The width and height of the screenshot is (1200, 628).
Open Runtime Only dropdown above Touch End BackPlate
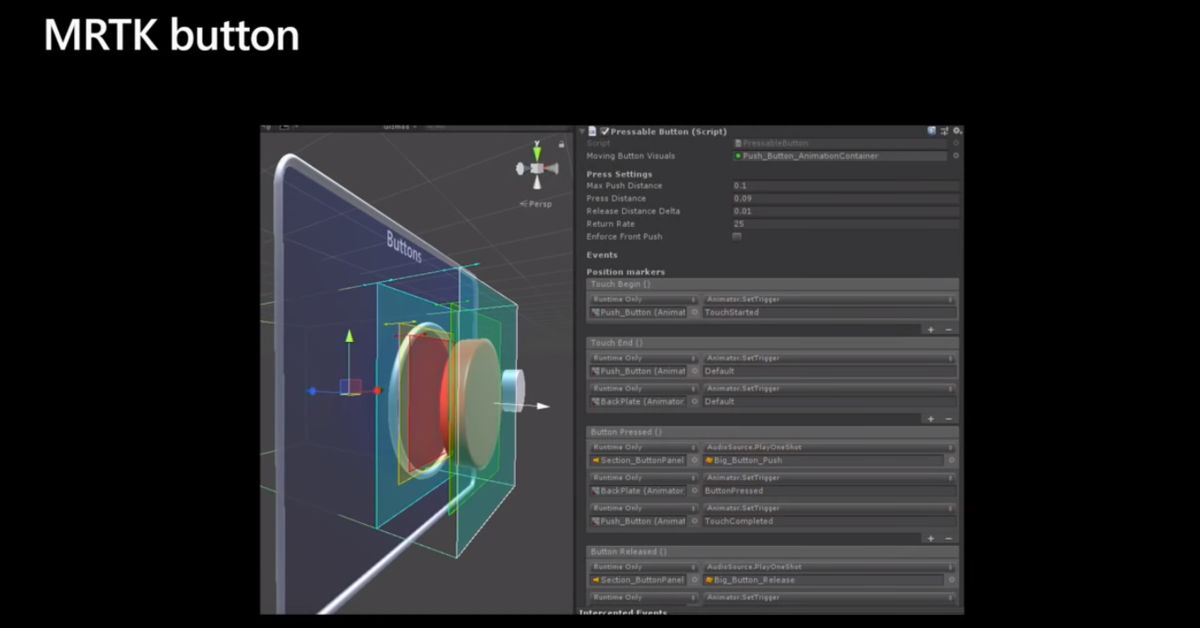tap(643, 388)
